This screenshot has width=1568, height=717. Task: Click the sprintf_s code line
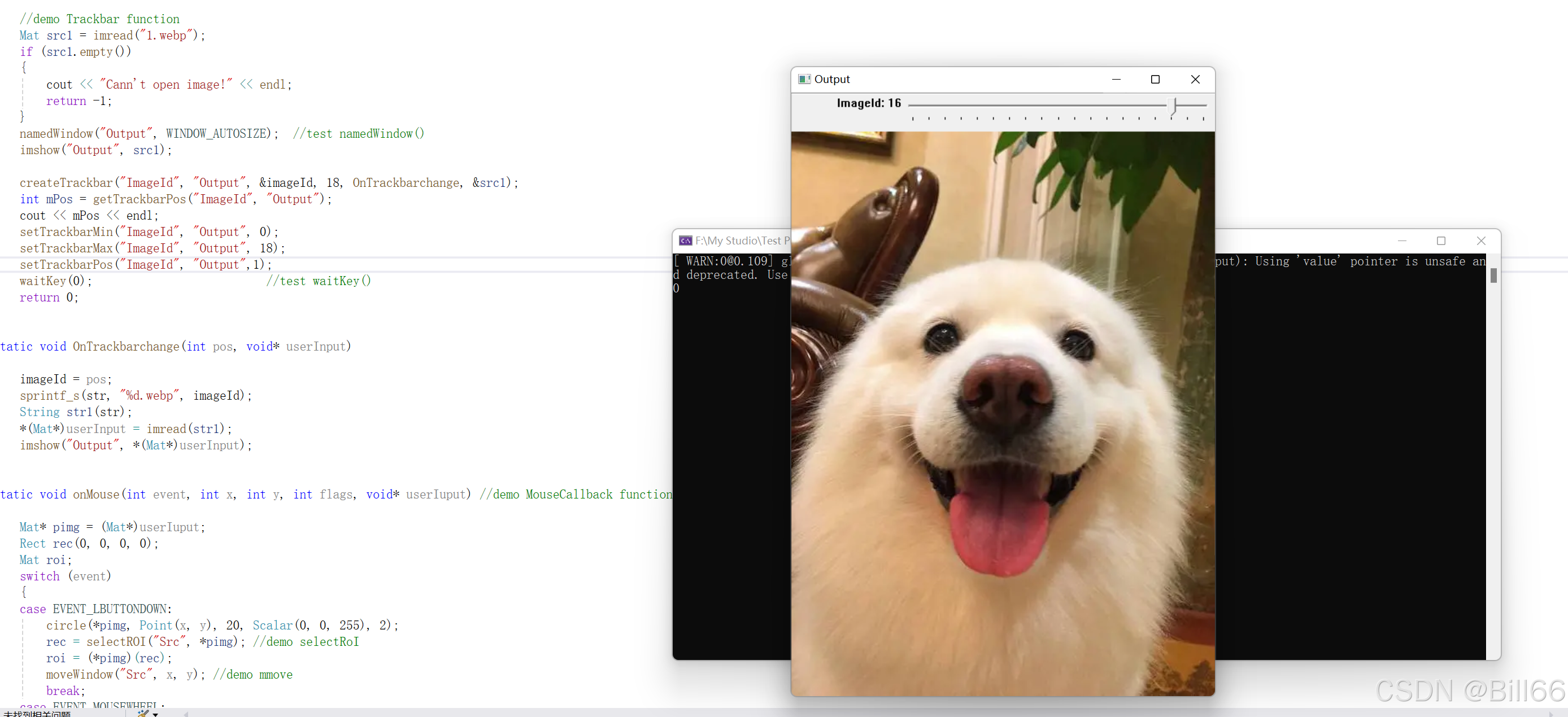point(136,396)
